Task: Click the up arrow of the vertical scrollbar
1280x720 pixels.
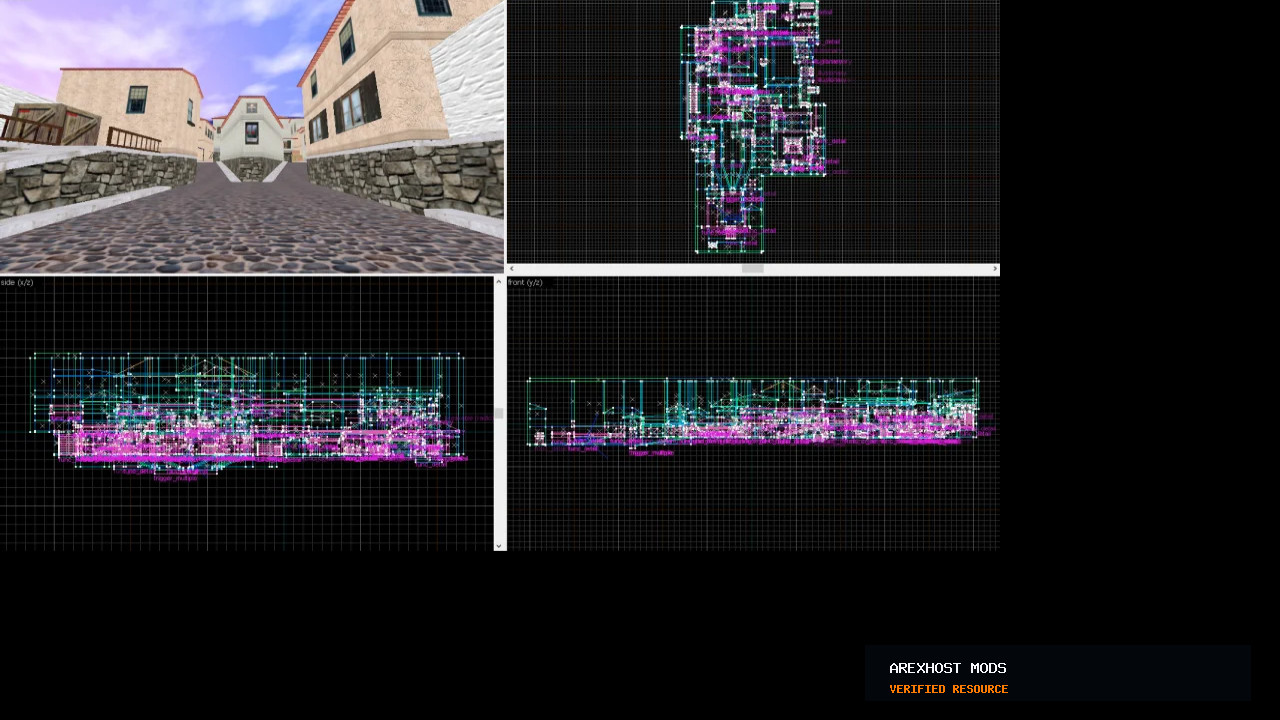Action: (499, 282)
